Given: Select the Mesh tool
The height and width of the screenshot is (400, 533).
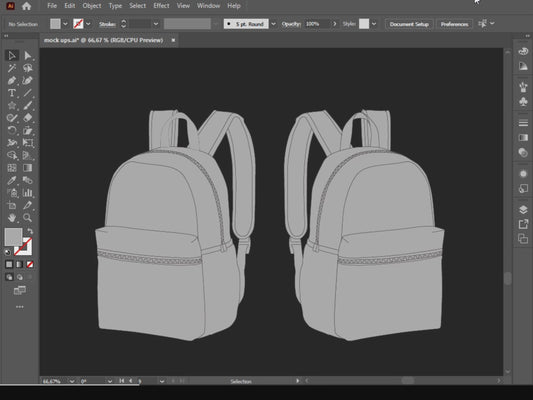Looking at the screenshot, I should (x=12, y=168).
